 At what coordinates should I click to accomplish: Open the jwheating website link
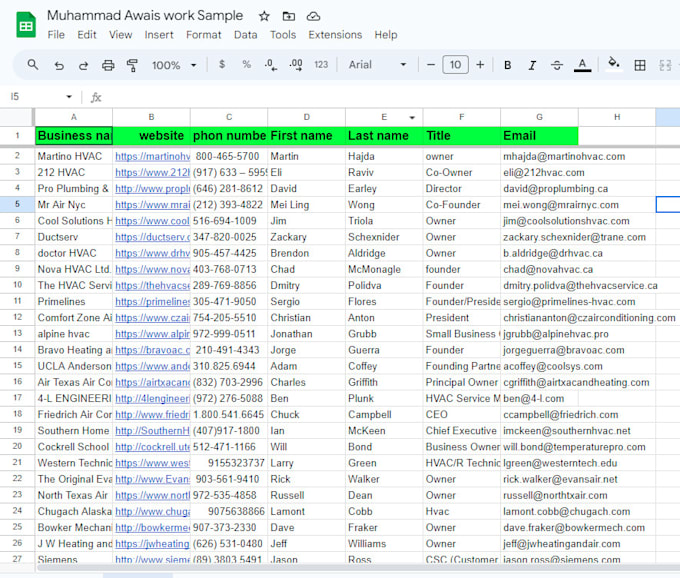(x=152, y=544)
